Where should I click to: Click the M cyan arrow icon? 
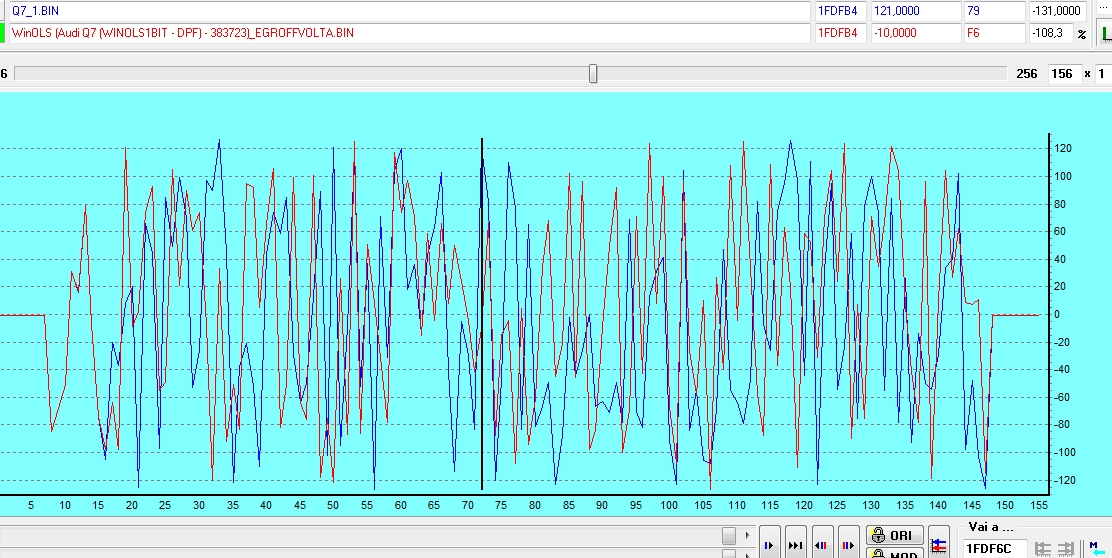coord(1096,548)
